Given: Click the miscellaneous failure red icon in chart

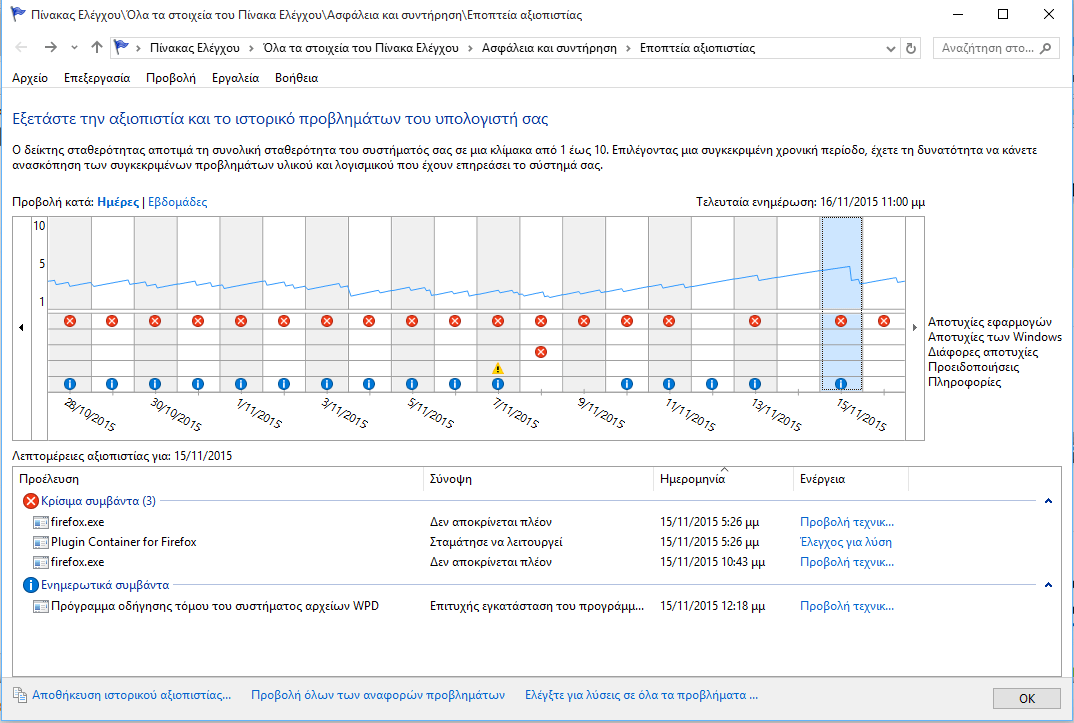Looking at the screenshot, I should 541,352.
